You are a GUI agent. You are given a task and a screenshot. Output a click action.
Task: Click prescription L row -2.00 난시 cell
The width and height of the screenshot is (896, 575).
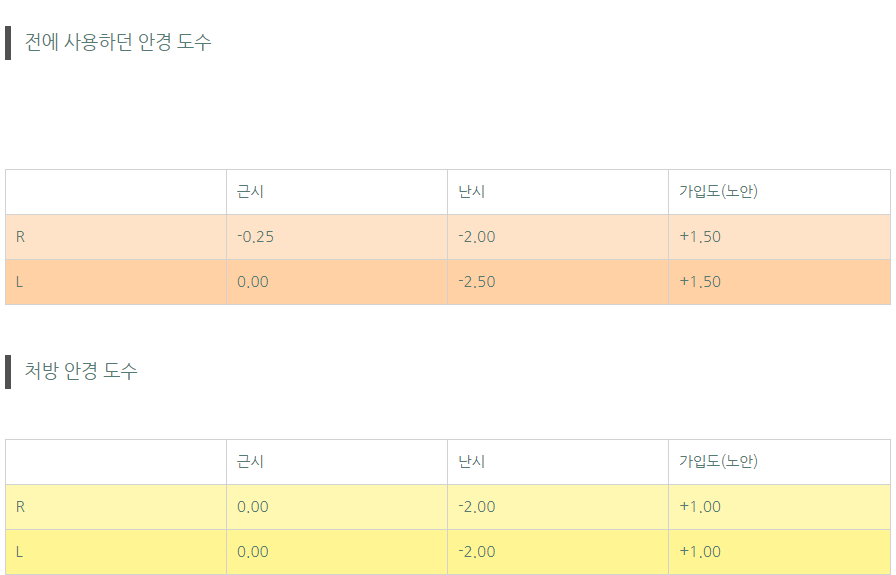pyautogui.click(x=477, y=552)
